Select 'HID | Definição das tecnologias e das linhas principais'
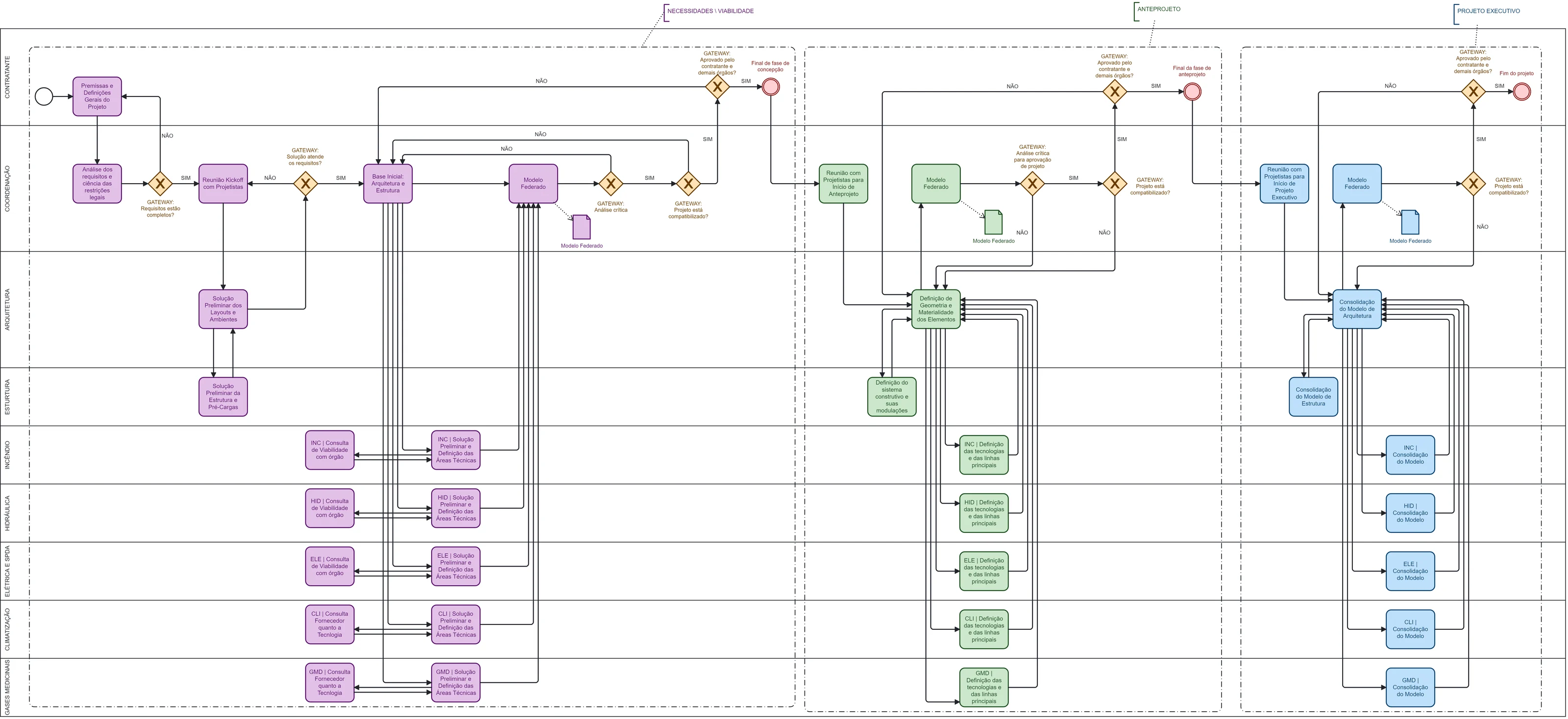Image resolution: width=1568 pixels, height=719 pixels. coord(984,513)
